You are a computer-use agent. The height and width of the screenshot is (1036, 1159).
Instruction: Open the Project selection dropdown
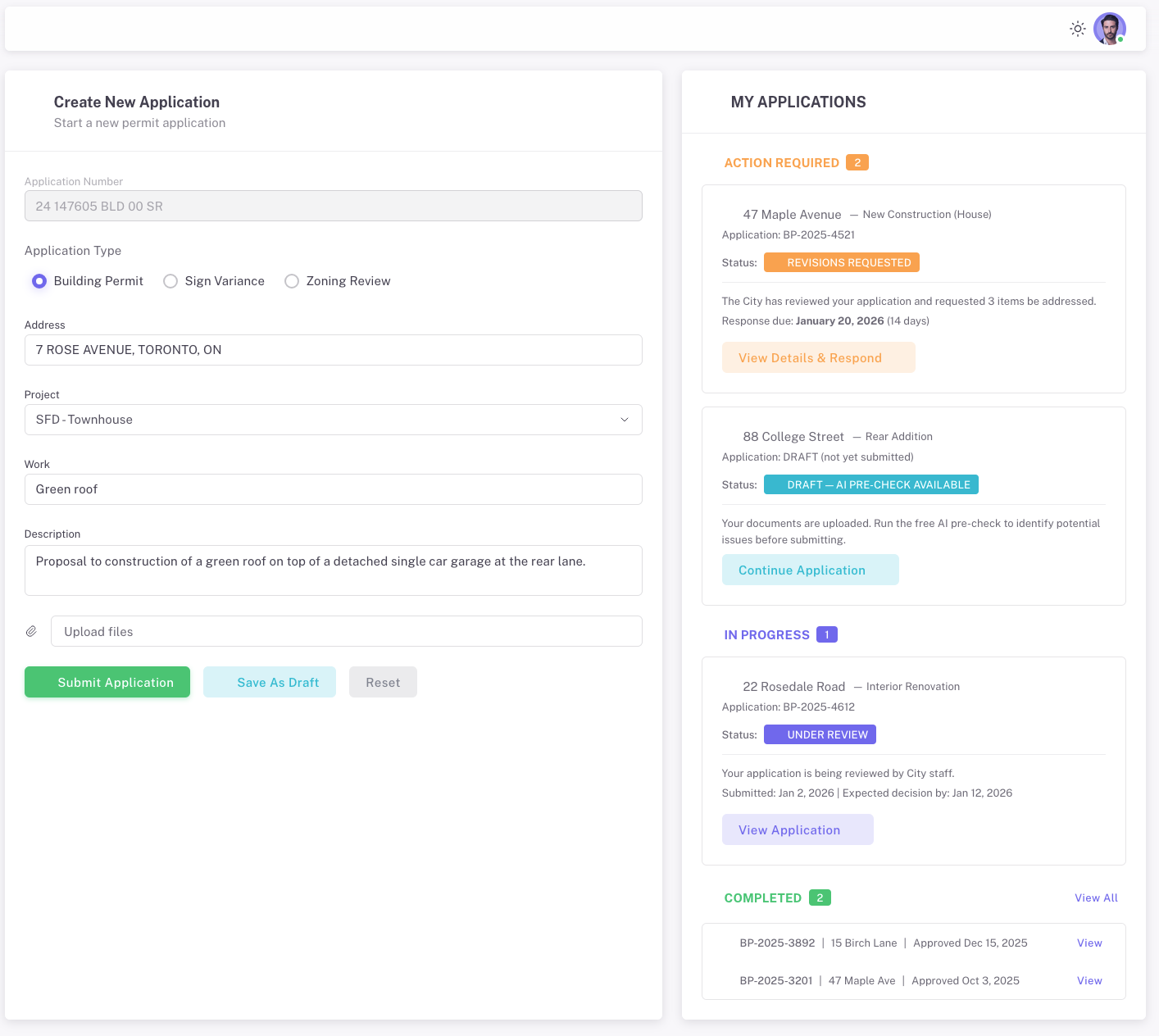[333, 420]
